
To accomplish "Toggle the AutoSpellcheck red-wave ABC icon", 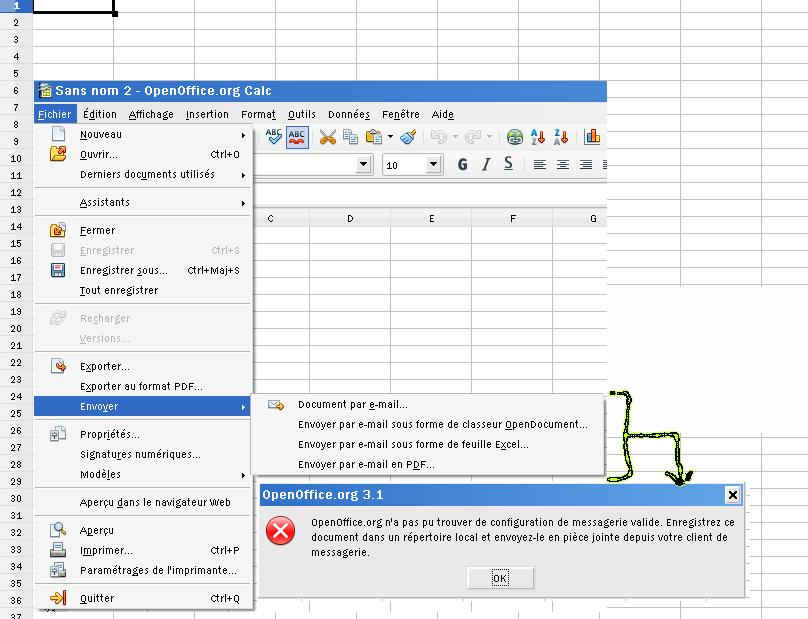I will pyautogui.click(x=297, y=137).
